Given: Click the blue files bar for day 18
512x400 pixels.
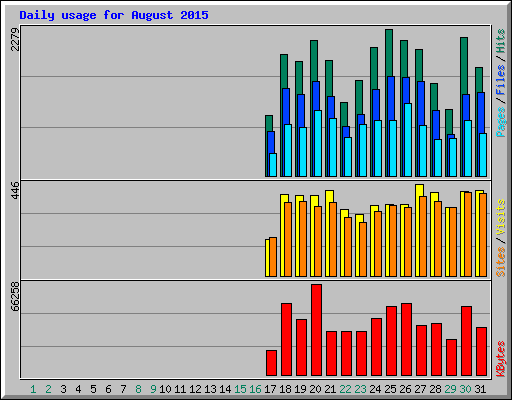Looking at the screenshot, I should pos(286,106).
